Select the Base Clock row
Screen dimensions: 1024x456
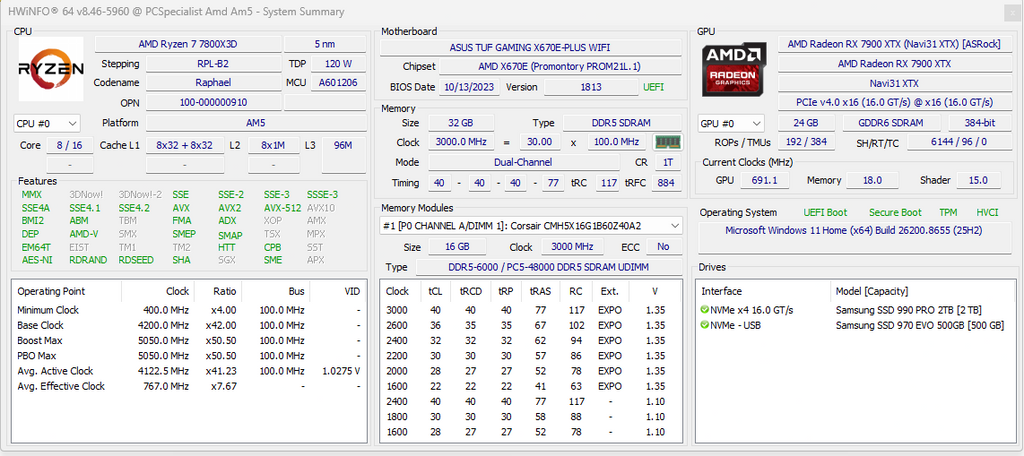point(189,325)
